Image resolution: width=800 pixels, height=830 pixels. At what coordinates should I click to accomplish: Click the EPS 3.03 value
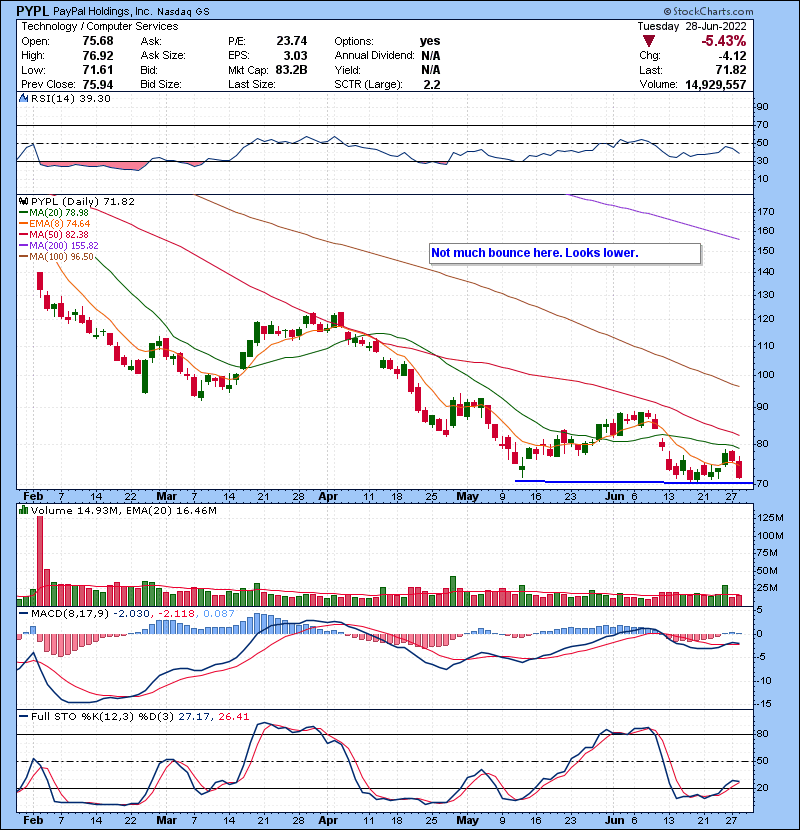click(295, 56)
